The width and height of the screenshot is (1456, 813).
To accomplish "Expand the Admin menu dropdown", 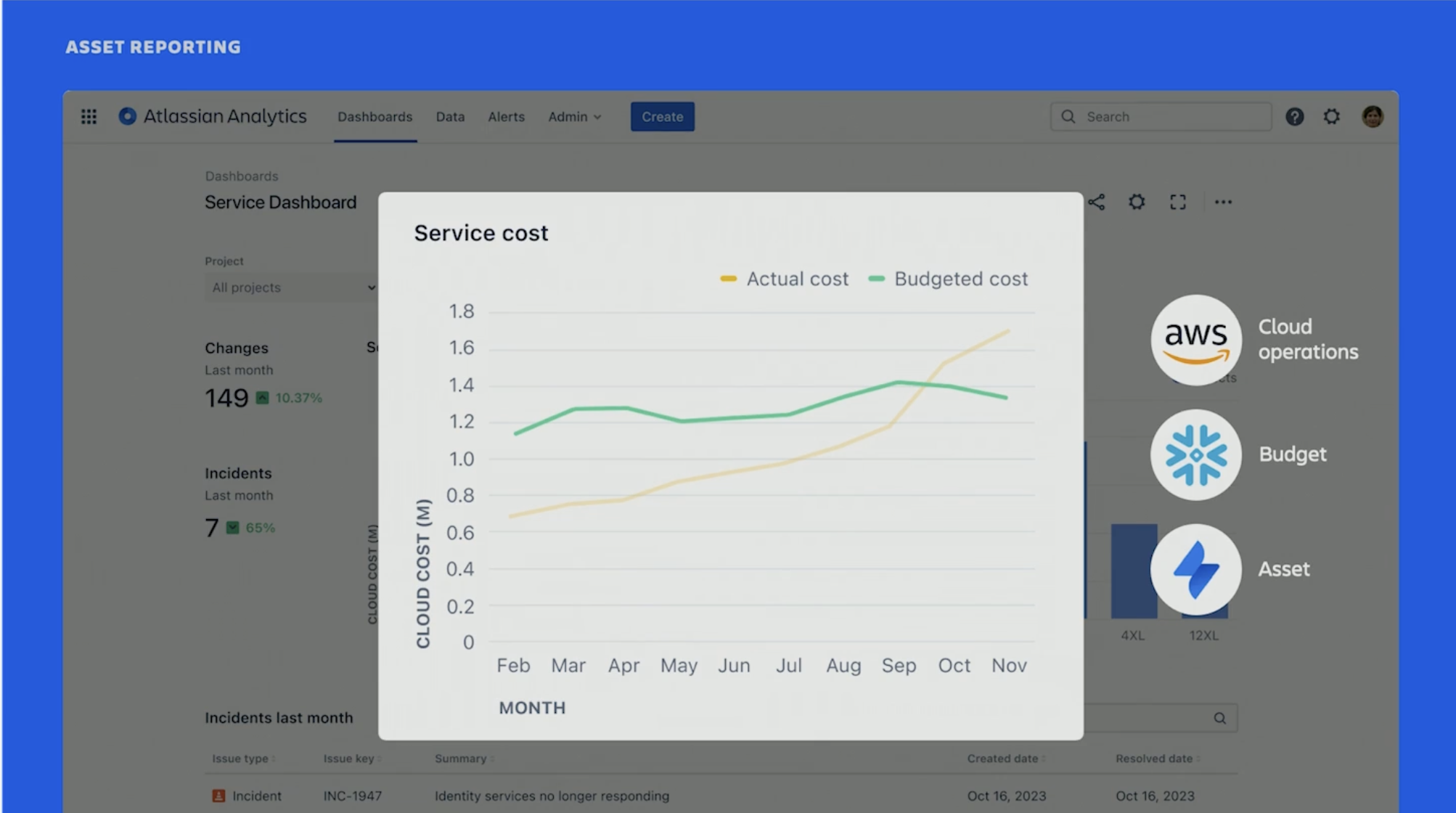I will tap(573, 116).
